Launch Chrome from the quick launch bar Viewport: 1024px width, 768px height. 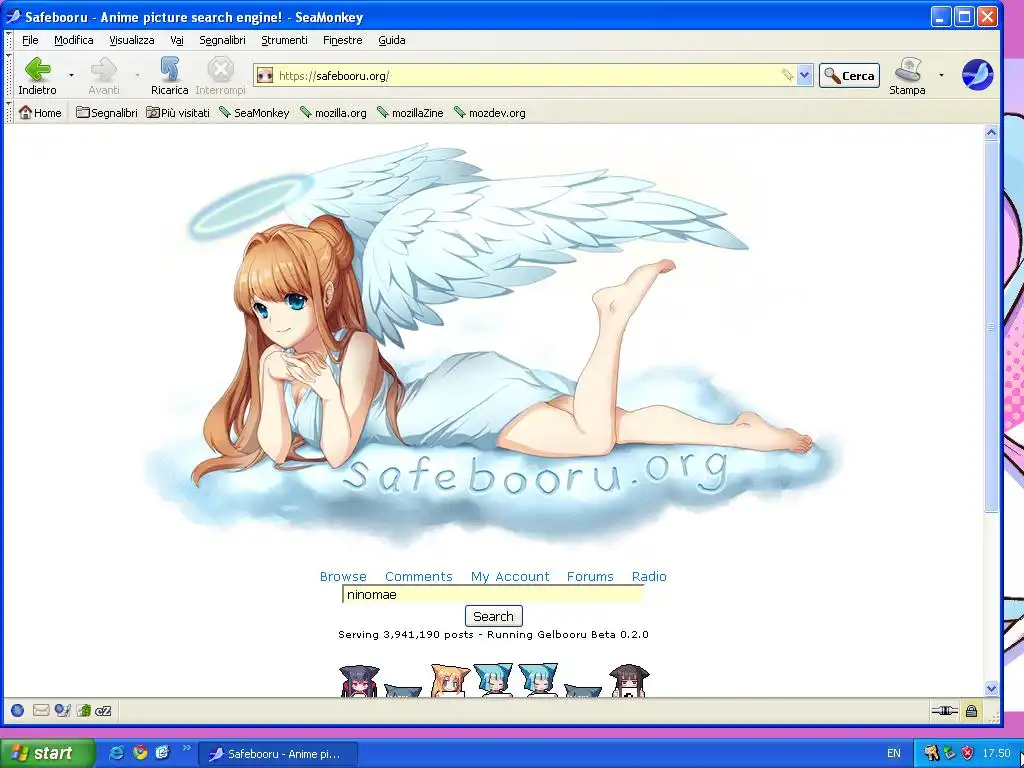(140, 753)
